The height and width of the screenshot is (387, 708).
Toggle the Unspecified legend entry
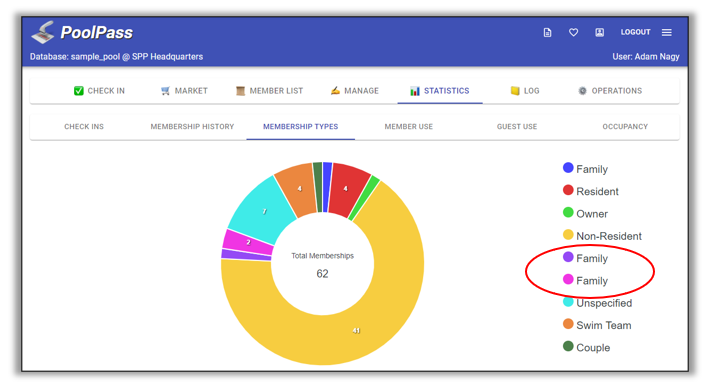(x=597, y=303)
